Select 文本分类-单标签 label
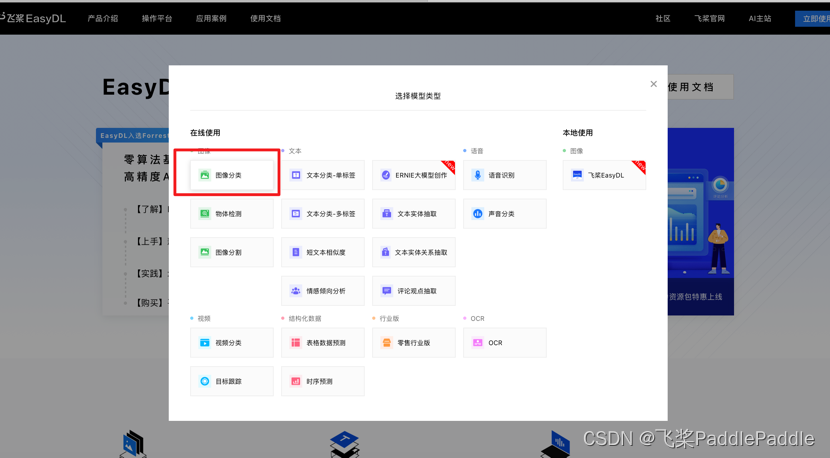The image size is (830, 458). pyautogui.click(x=331, y=175)
